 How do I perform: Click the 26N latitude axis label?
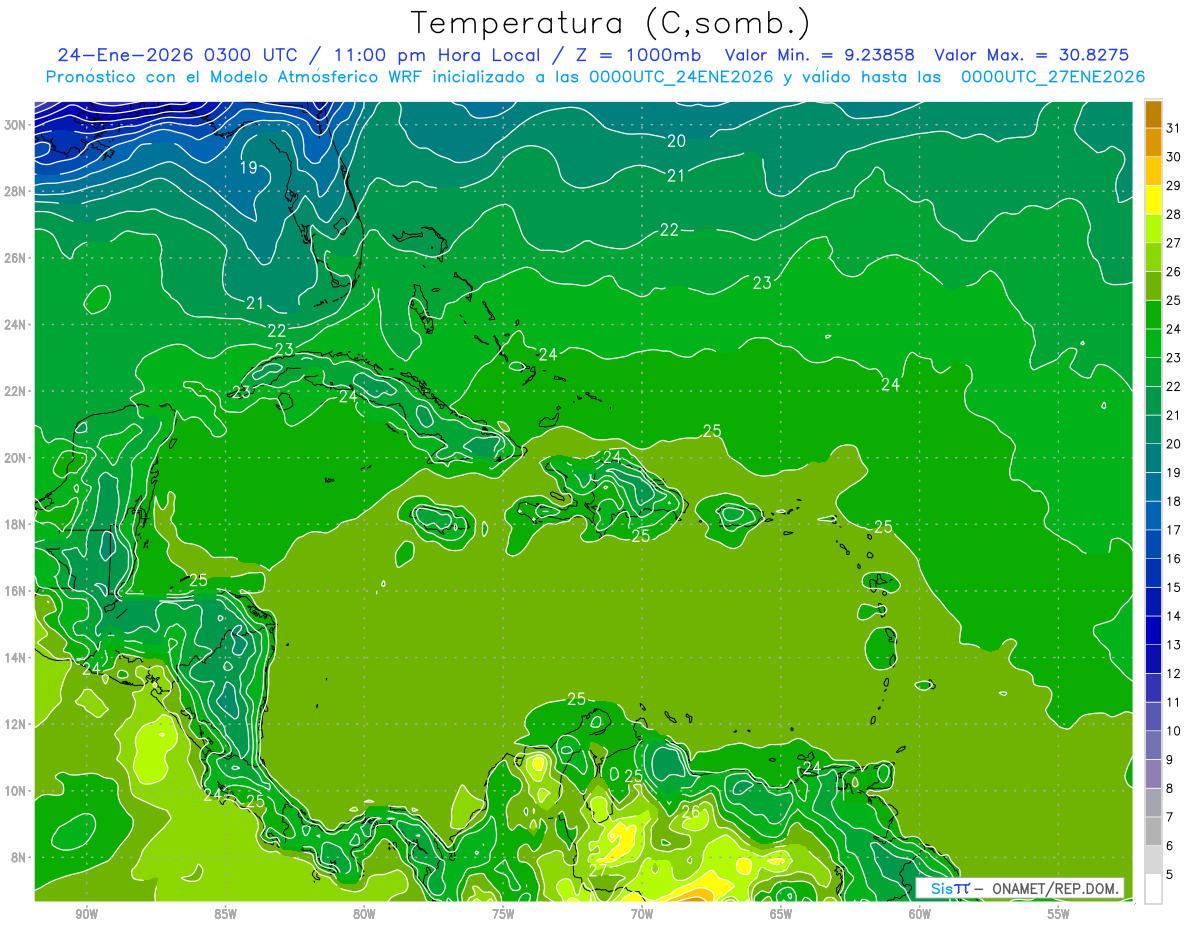click(x=14, y=258)
